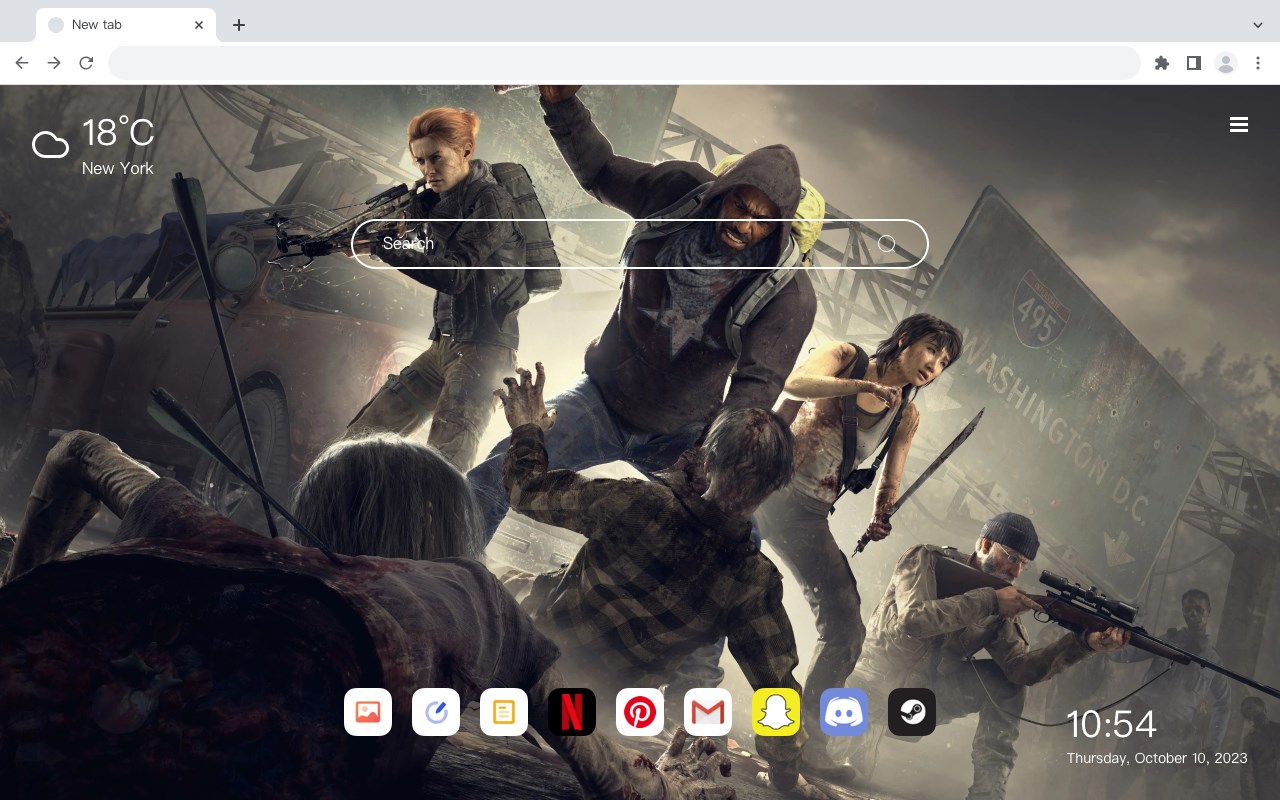Launch the Pinterest shortcut
Image resolution: width=1280 pixels, height=800 pixels.
(x=640, y=712)
